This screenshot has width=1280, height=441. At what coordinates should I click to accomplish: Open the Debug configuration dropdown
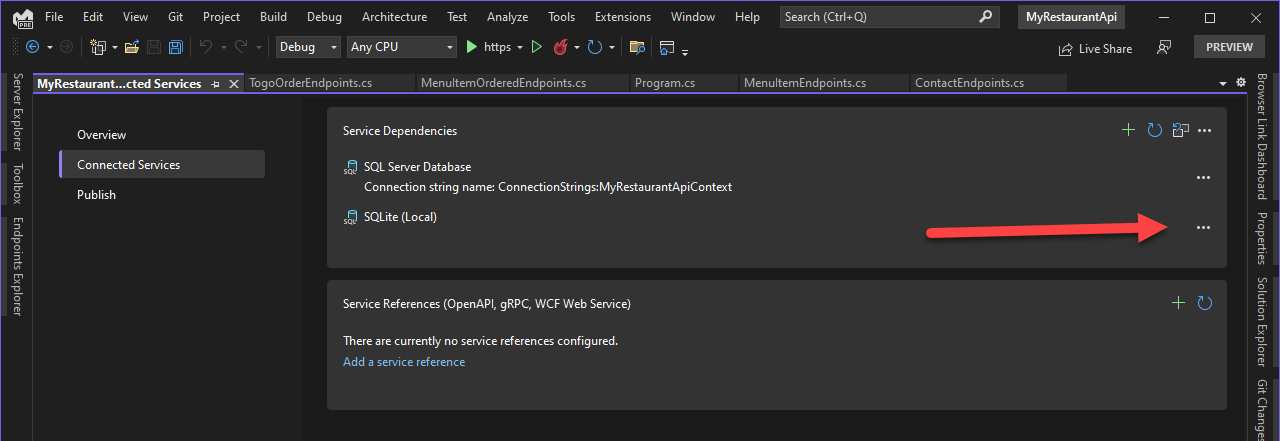click(x=309, y=47)
